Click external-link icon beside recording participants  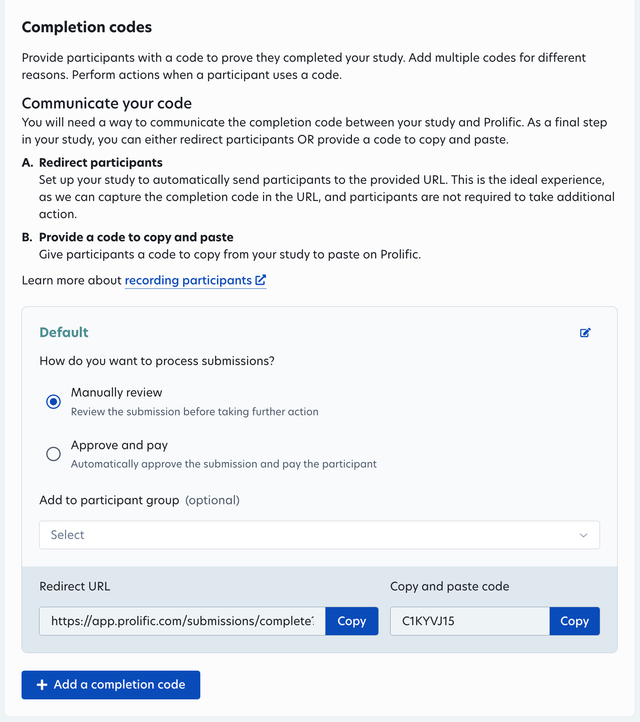[261, 280]
